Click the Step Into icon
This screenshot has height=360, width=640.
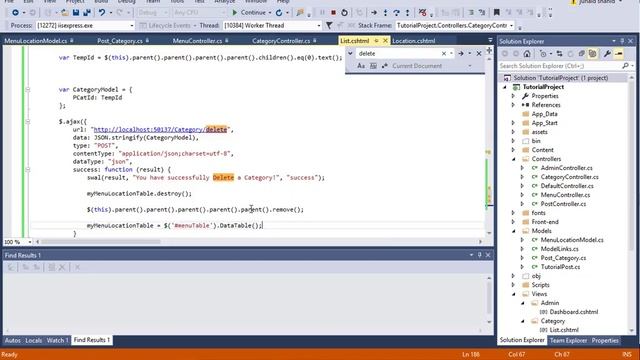coord(385,13)
